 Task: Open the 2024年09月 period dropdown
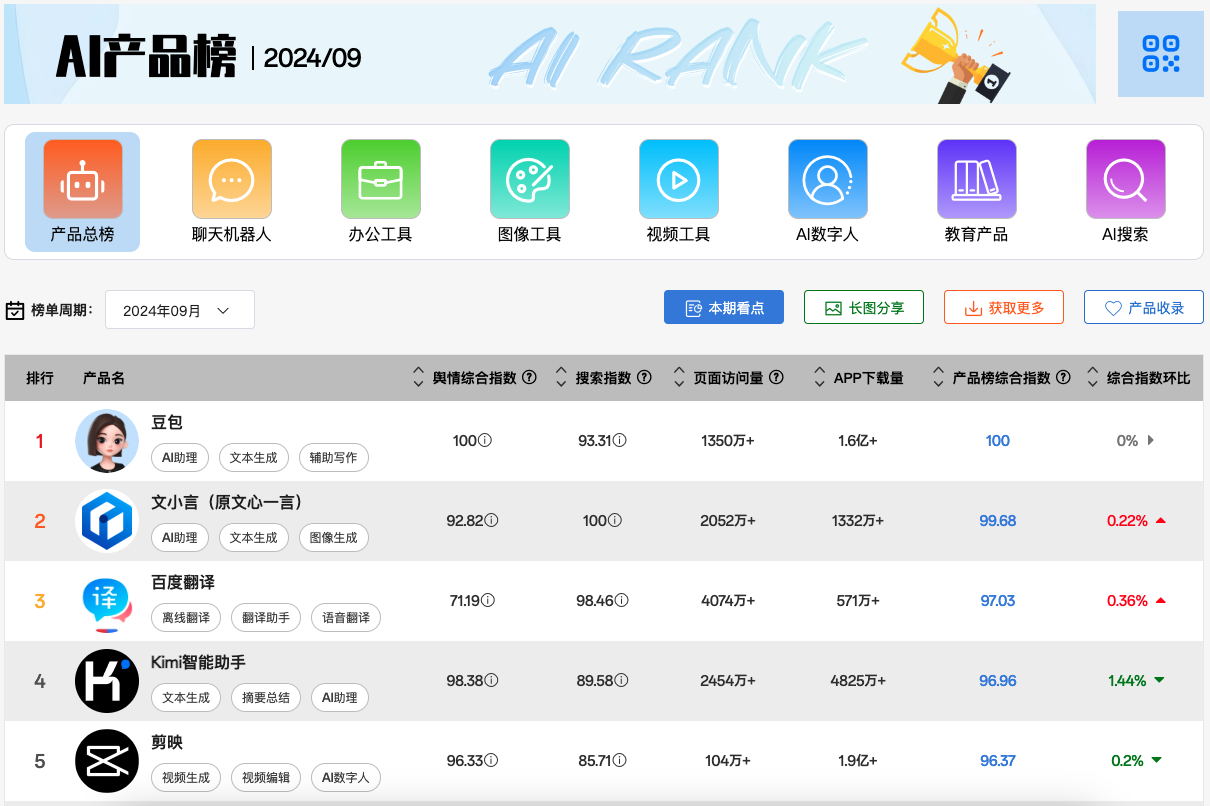(x=180, y=310)
